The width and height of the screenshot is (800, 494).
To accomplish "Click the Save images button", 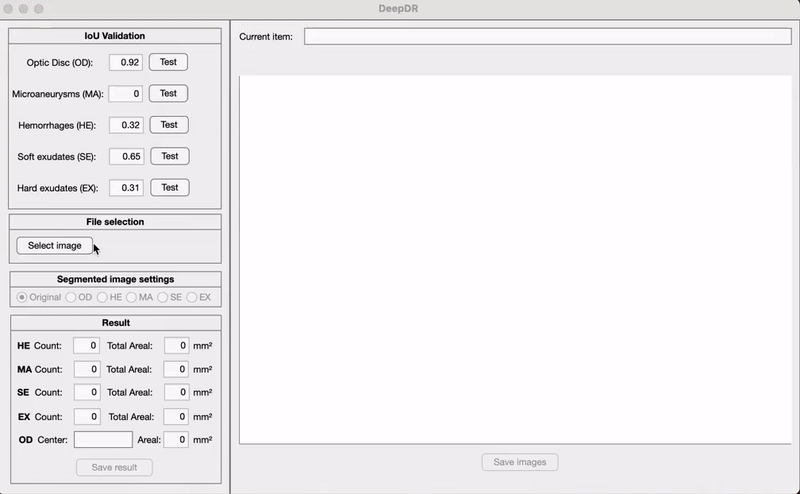I will (x=519, y=462).
